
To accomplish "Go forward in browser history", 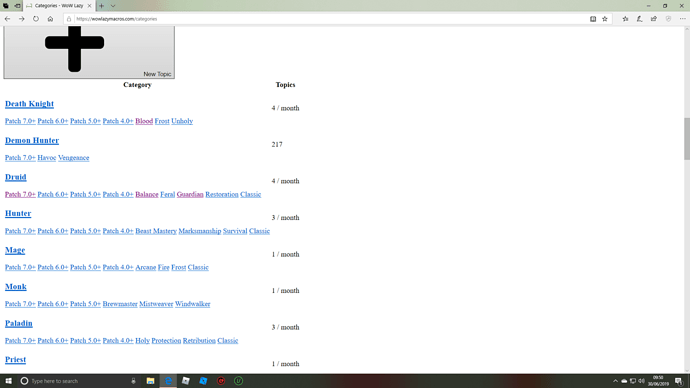I will tap(22, 19).
